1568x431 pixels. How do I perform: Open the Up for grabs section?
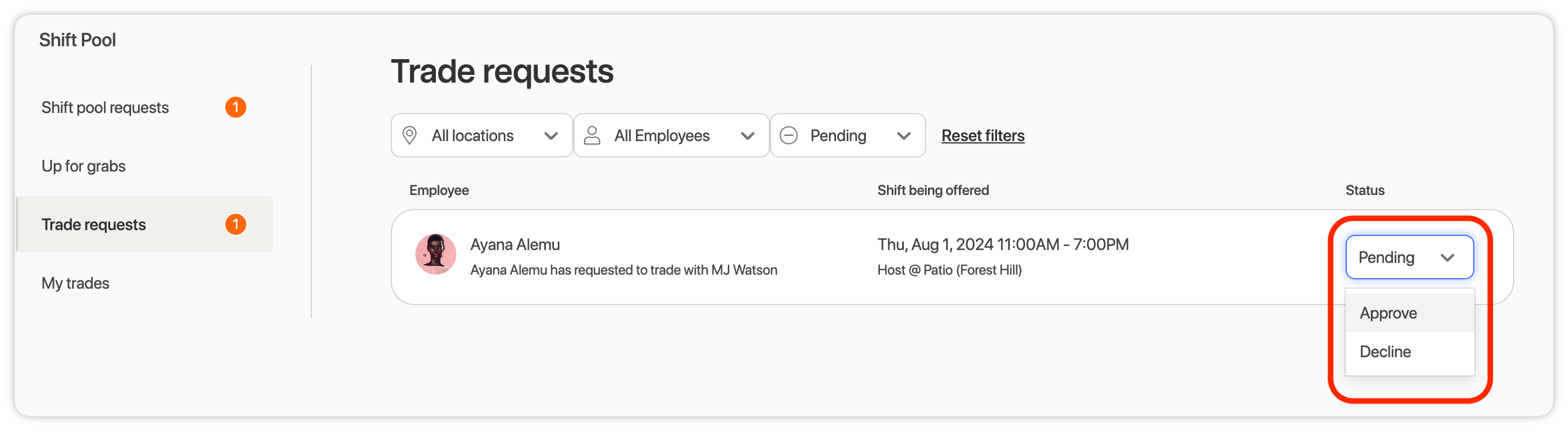click(x=84, y=166)
